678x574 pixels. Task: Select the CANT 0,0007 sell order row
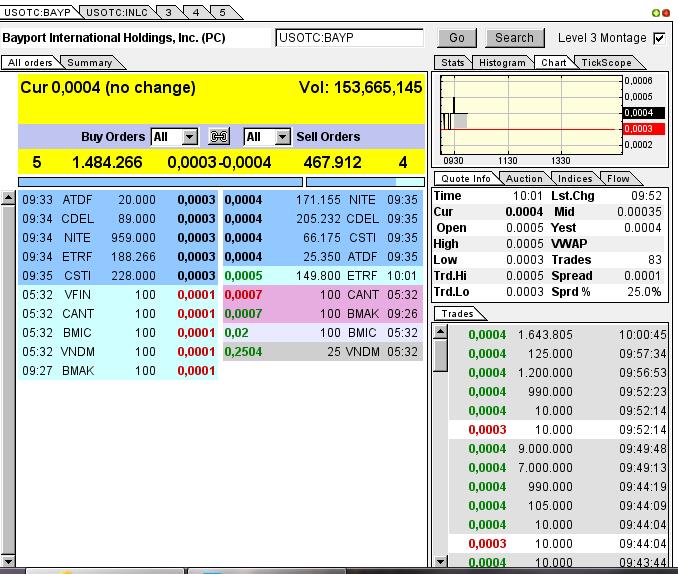(x=323, y=295)
